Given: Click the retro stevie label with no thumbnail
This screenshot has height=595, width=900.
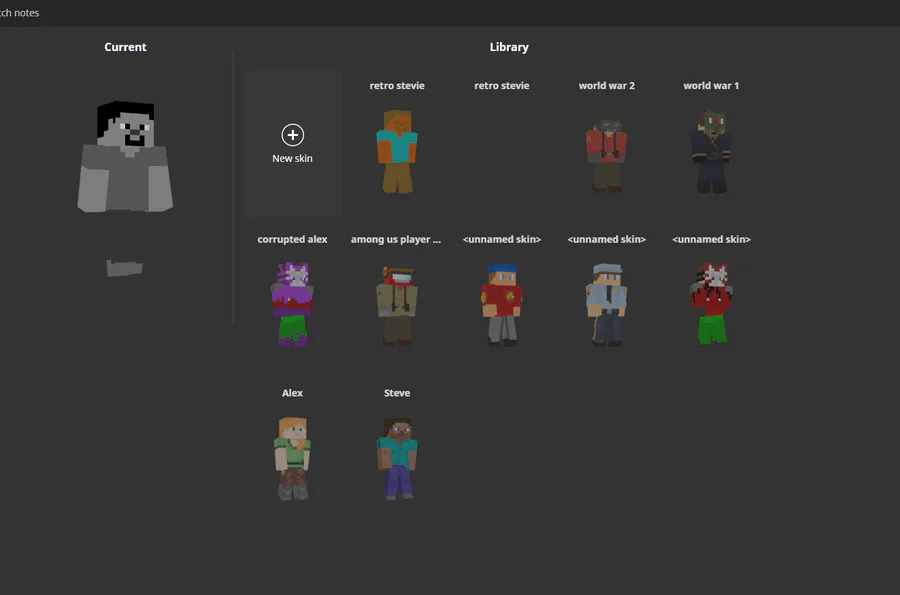Looking at the screenshot, I should [502, 85].
